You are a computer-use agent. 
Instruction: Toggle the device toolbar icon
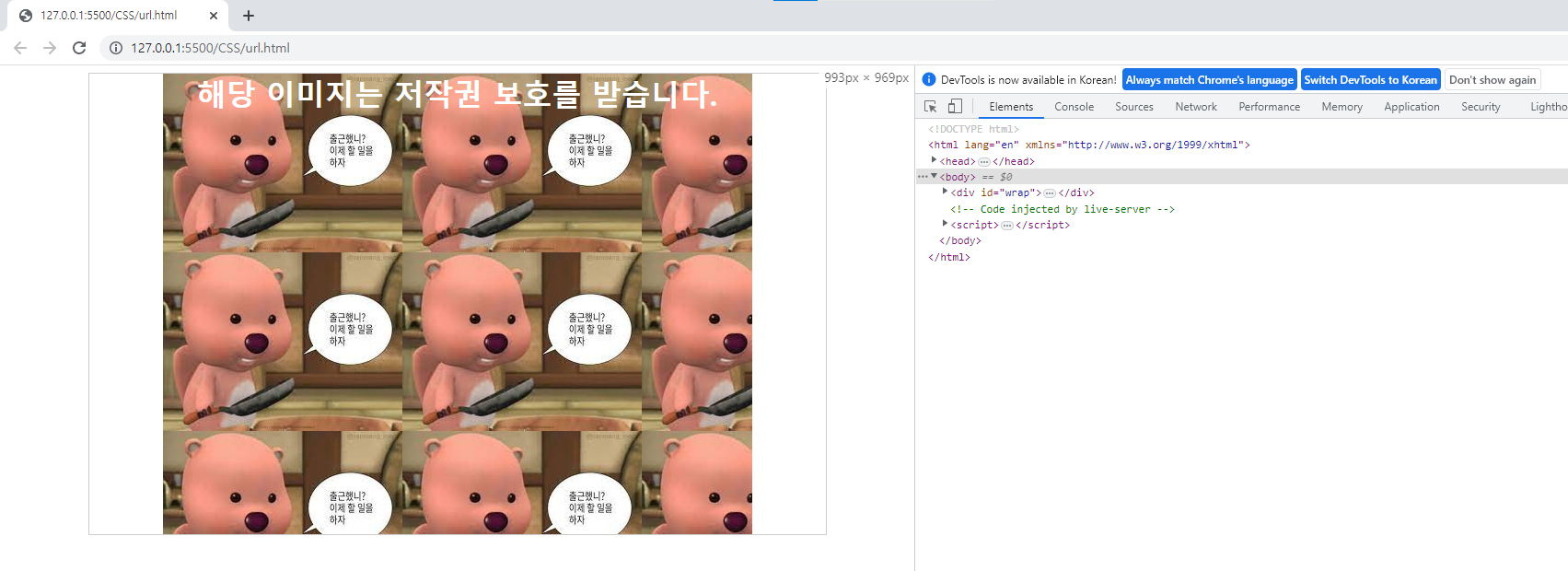pos(955,107)
